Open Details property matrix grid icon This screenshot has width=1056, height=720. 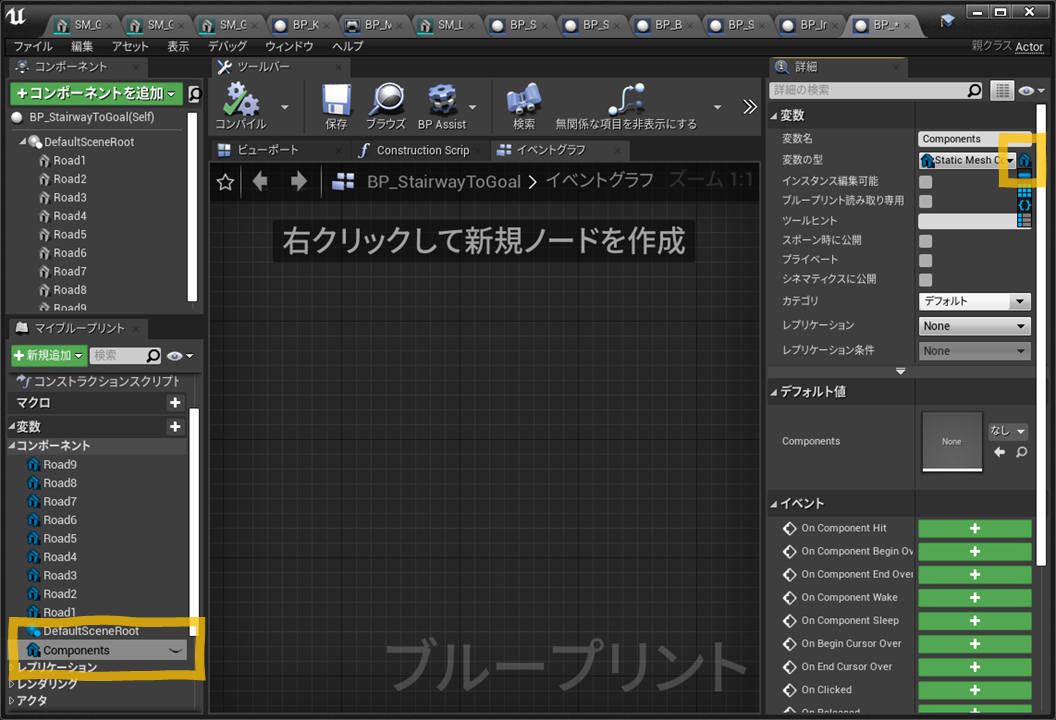(x=1002, y=90)
